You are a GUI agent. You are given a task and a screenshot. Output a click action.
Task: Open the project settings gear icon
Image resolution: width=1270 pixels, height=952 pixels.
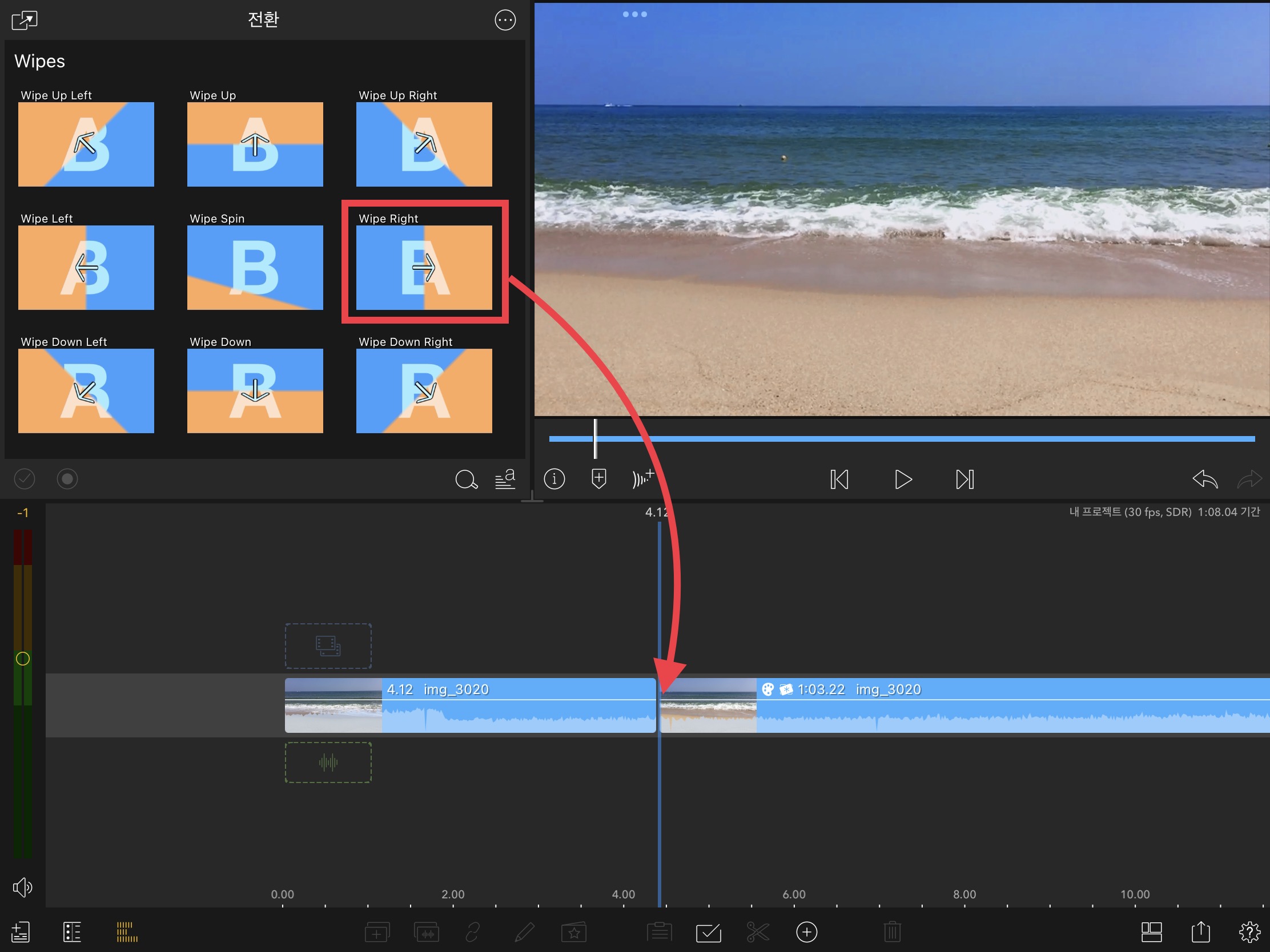pyautogui.click(x=1249, y=932)
